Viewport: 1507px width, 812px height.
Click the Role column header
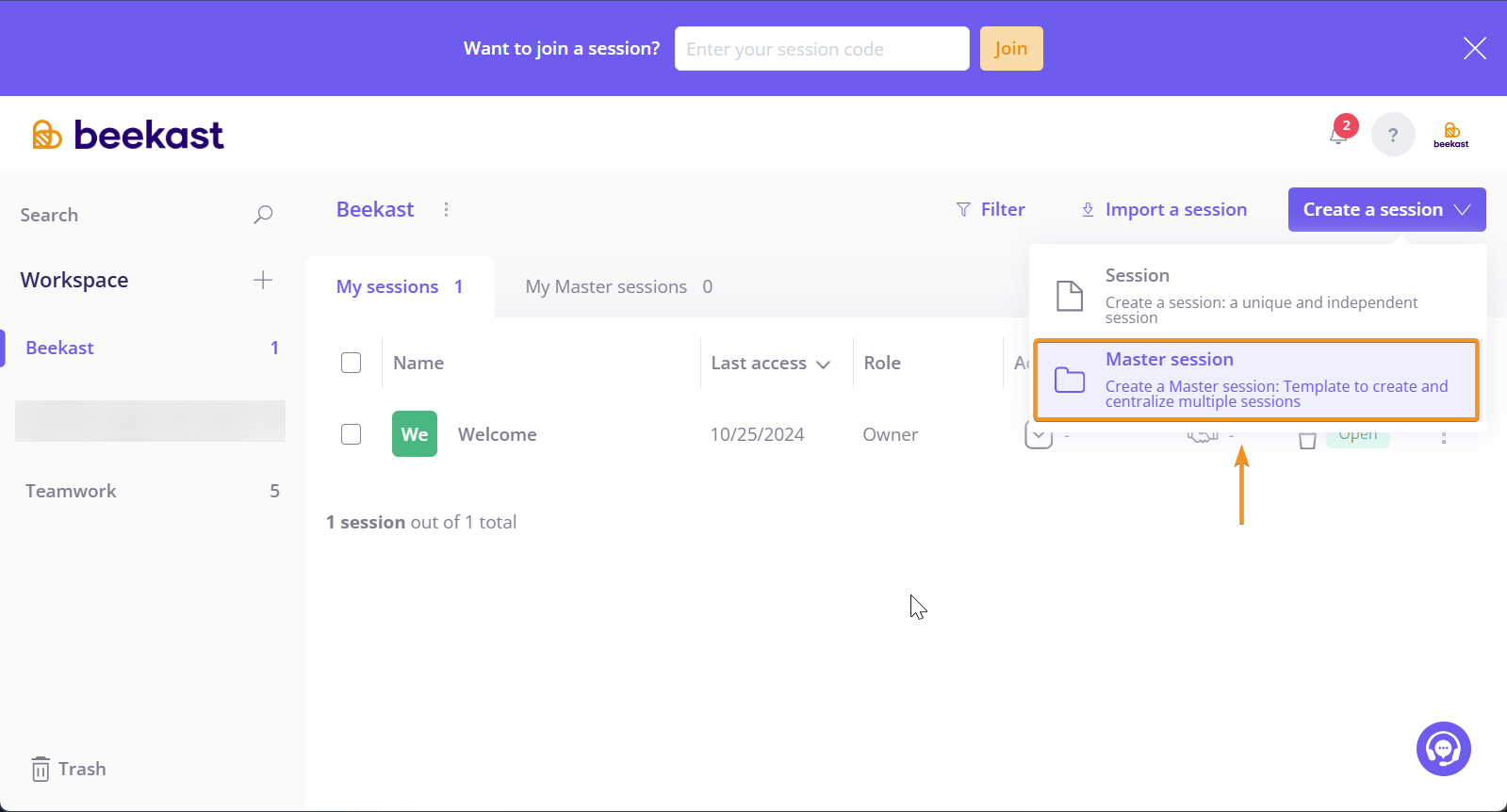[882, 363]
